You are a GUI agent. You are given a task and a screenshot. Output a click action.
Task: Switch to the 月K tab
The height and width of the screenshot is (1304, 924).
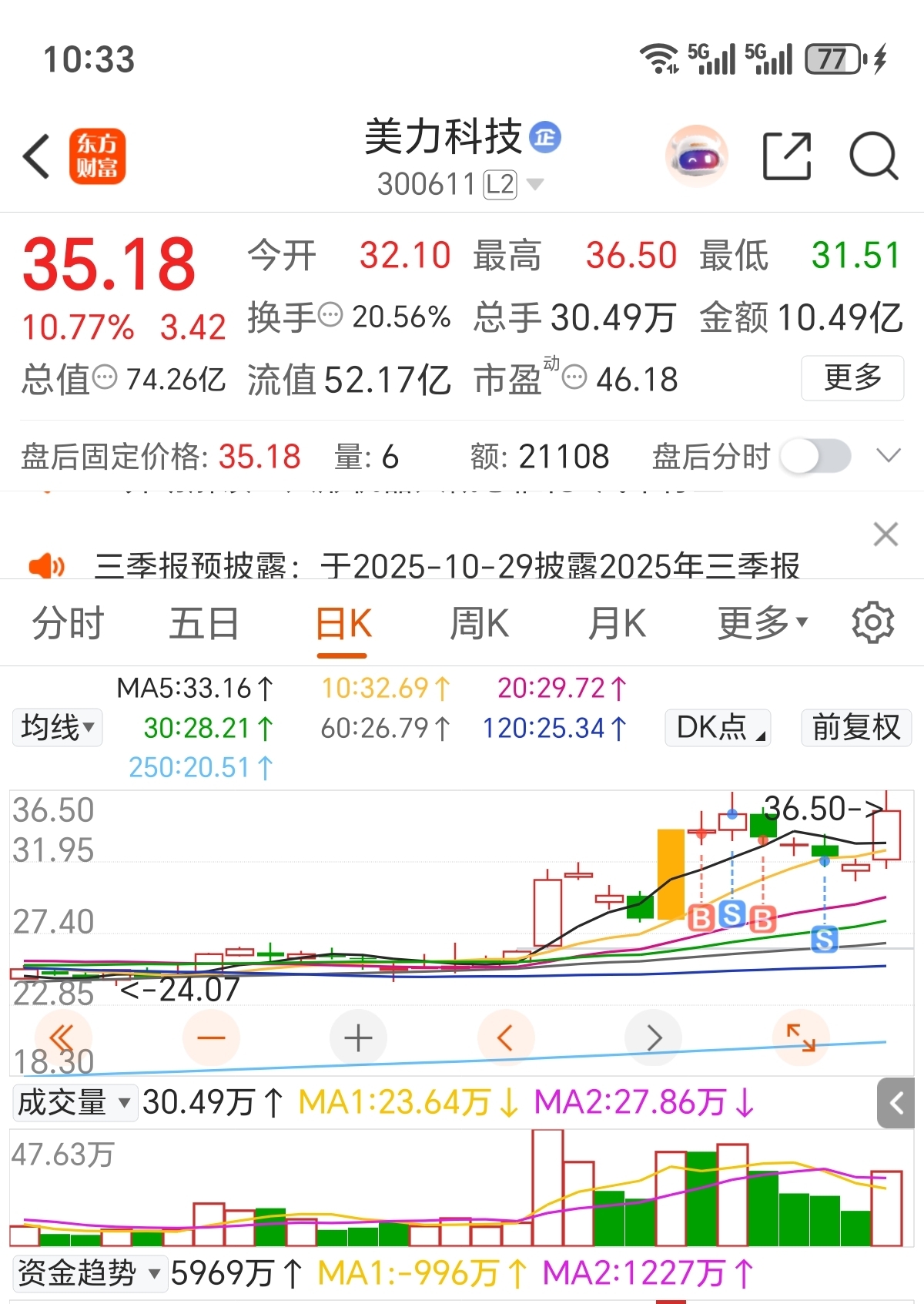pos(618,622)
